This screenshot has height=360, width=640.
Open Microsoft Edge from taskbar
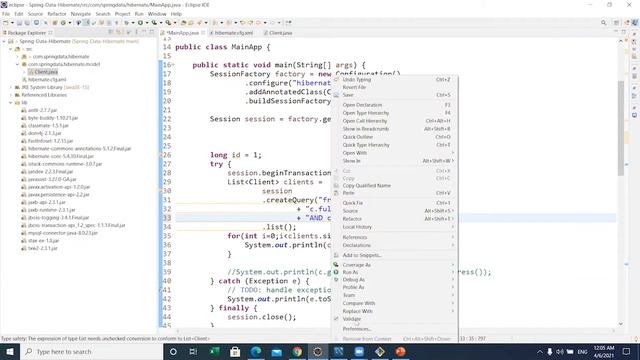tap(256, 351)
